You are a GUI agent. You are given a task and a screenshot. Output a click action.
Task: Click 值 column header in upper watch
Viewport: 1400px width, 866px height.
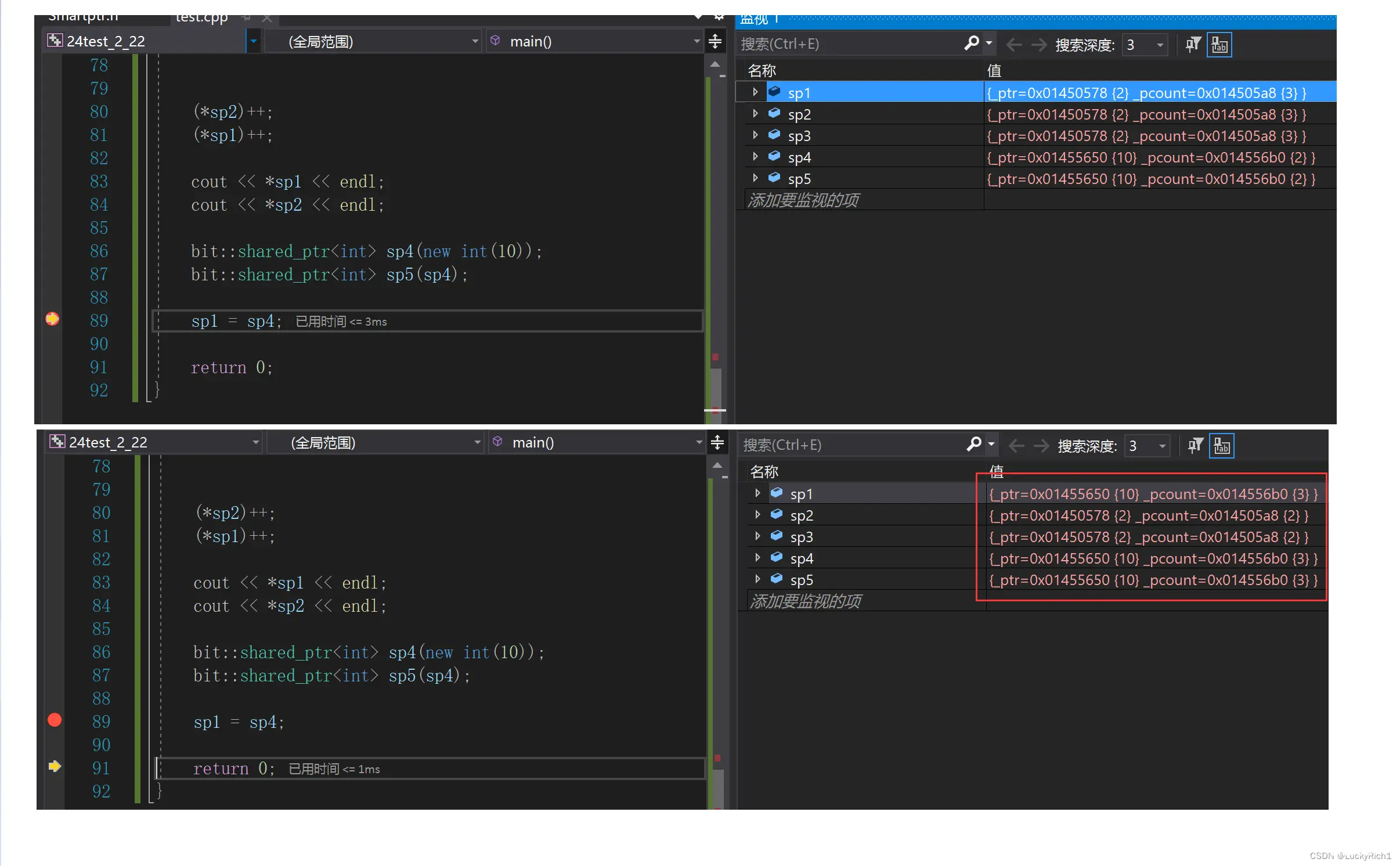pyautogui.click(x=994, y=70)
